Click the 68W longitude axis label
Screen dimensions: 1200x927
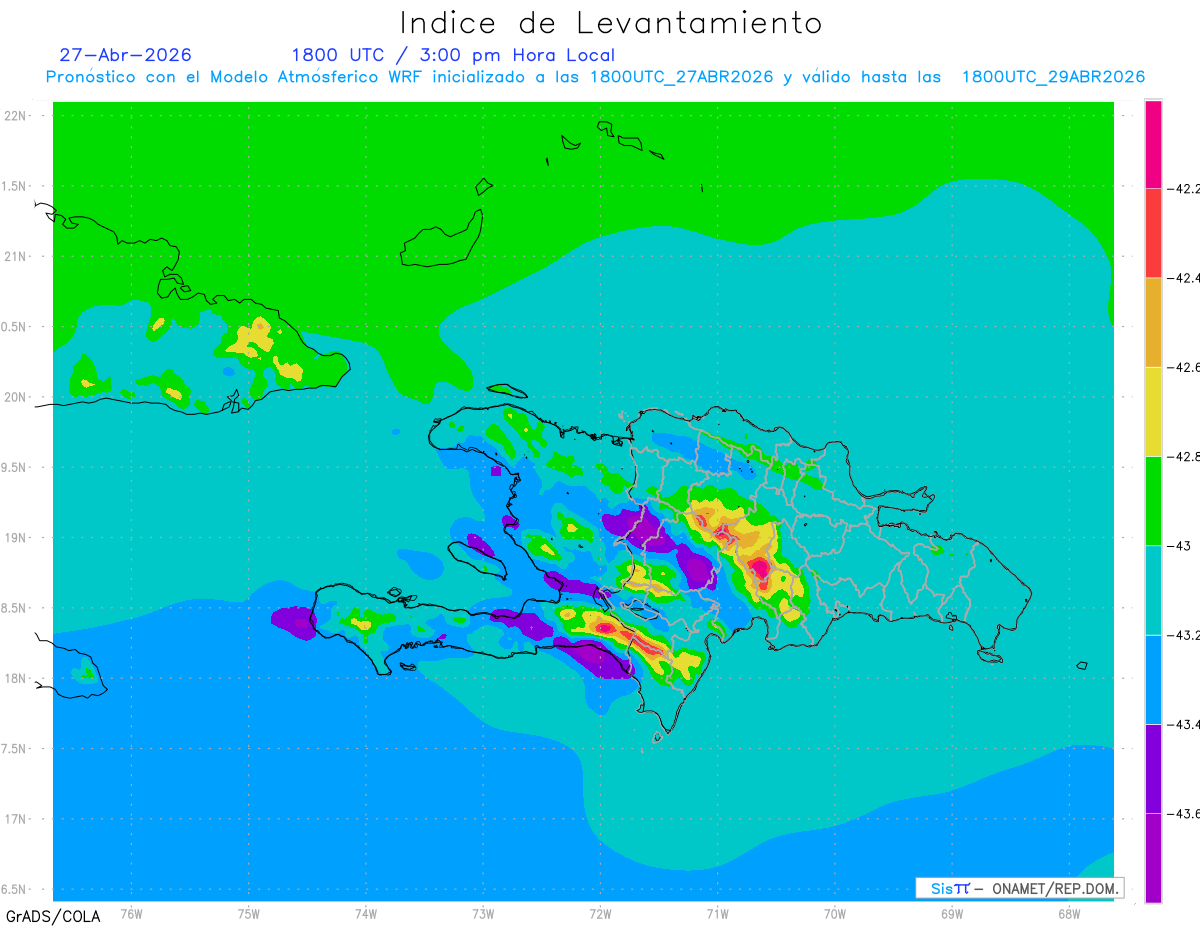tap(1068, 913)
